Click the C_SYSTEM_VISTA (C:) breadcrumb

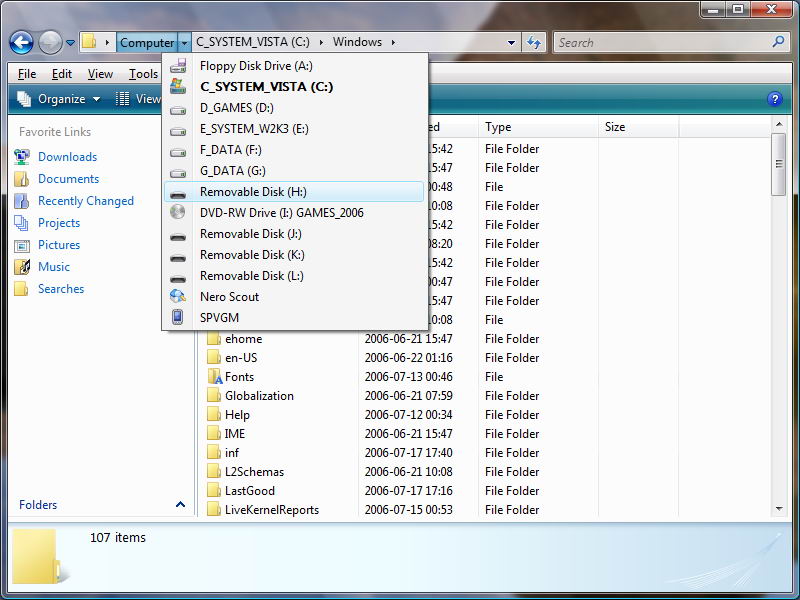tap(253, 42)
